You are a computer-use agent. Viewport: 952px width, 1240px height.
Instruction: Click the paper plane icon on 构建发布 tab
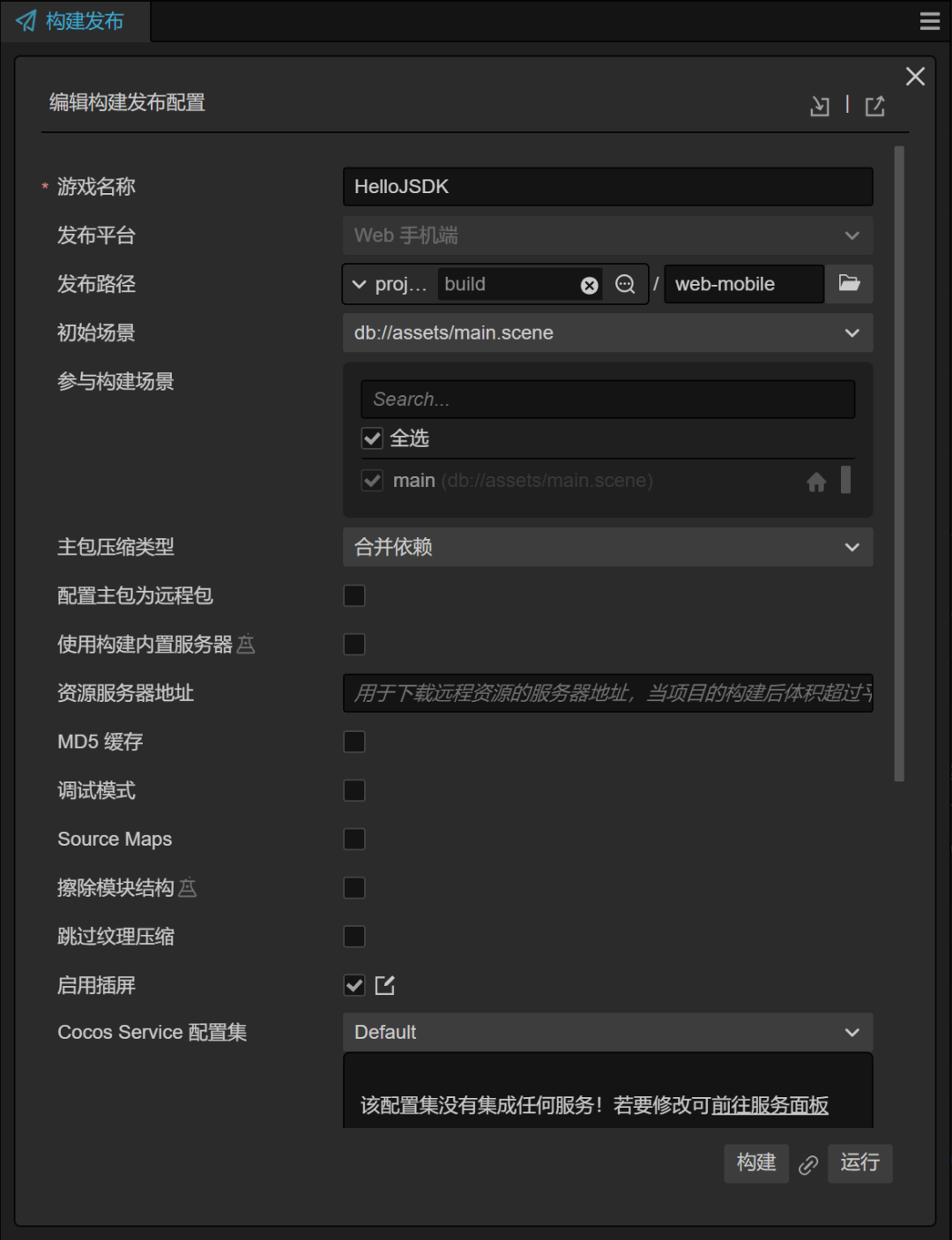(26, 21)
